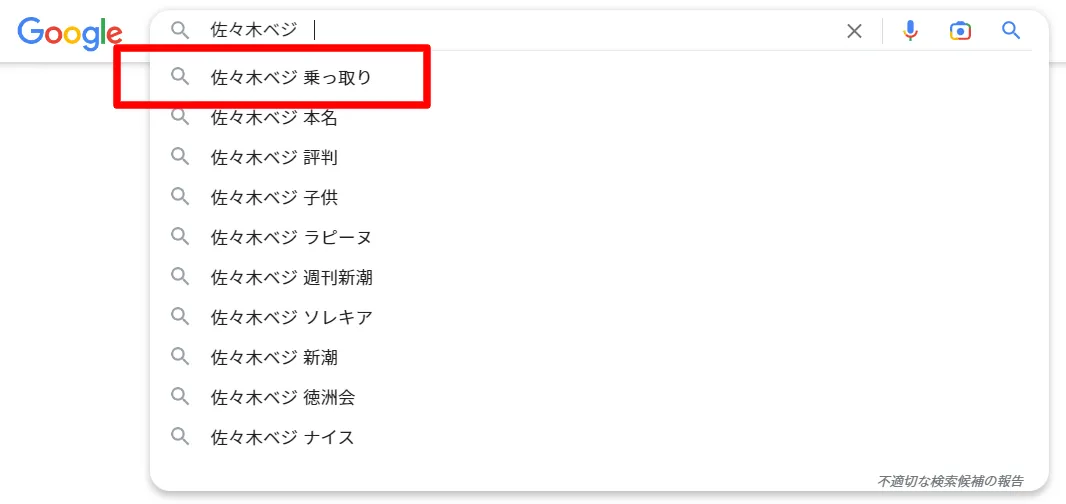Select suggestion 佐々木ベジ 乗っ取り
Image resolution: width=1066 pixels, height=504 pixels.
point(598,78)
